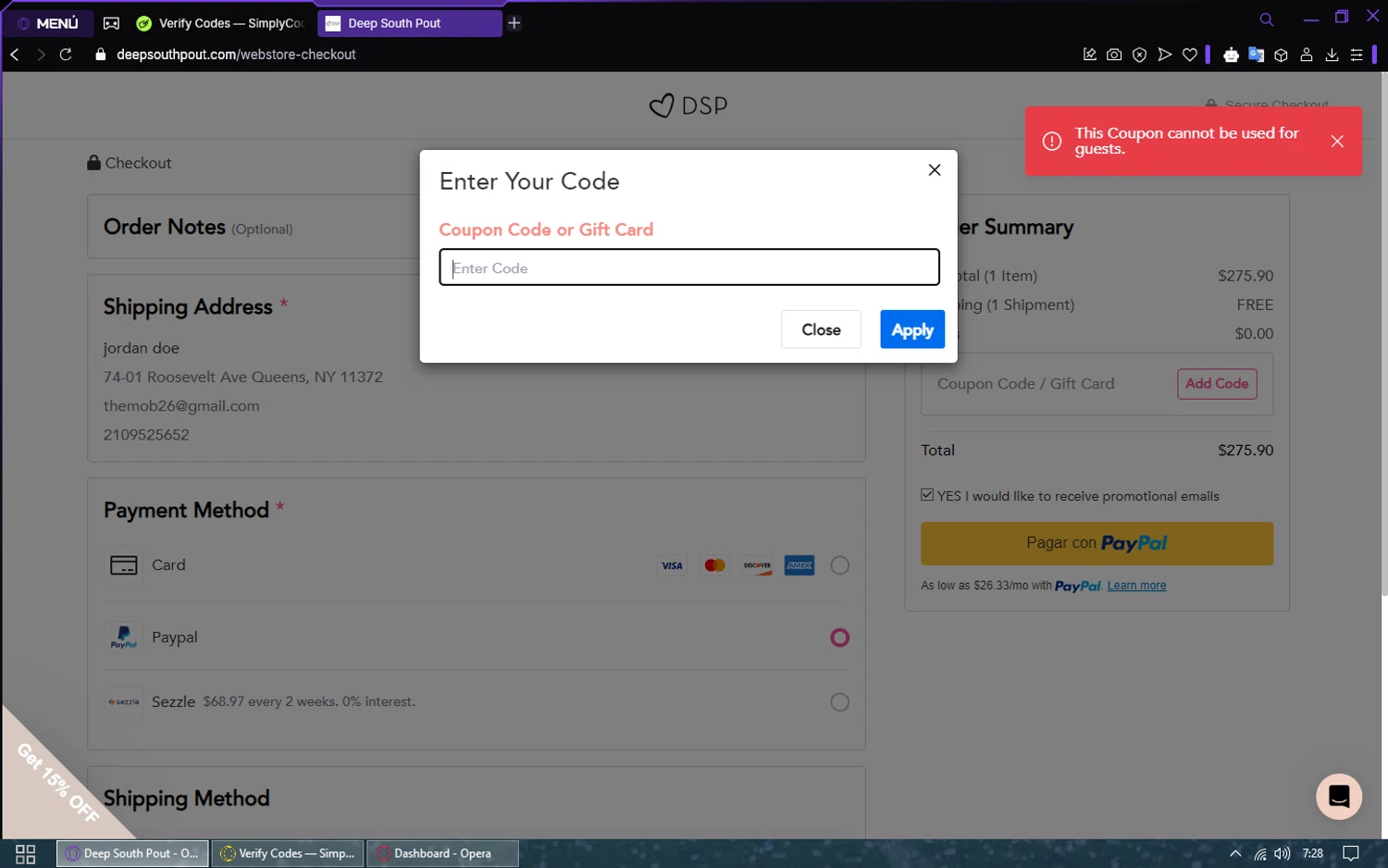
Task: Dismiss the coupon error notification
Action: coord(1337,142)
